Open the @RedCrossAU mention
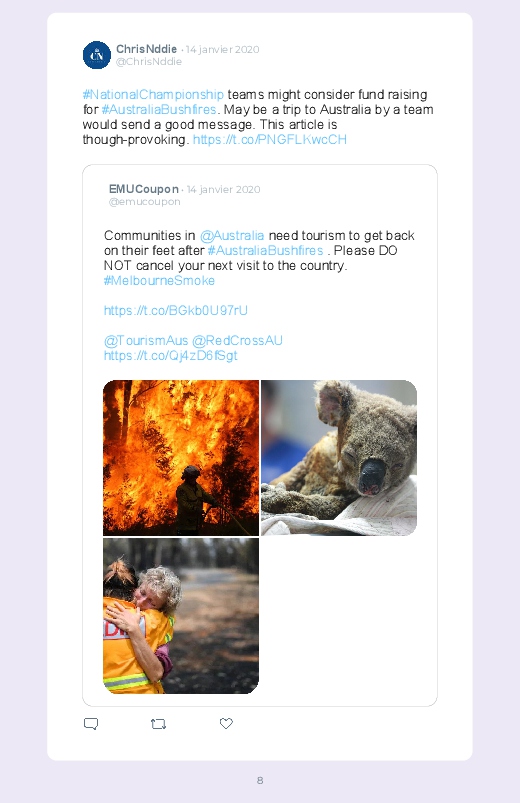Image resolution: width=520 pixels, height=803 pixels. pyautogui.click(x=237, y=341)
